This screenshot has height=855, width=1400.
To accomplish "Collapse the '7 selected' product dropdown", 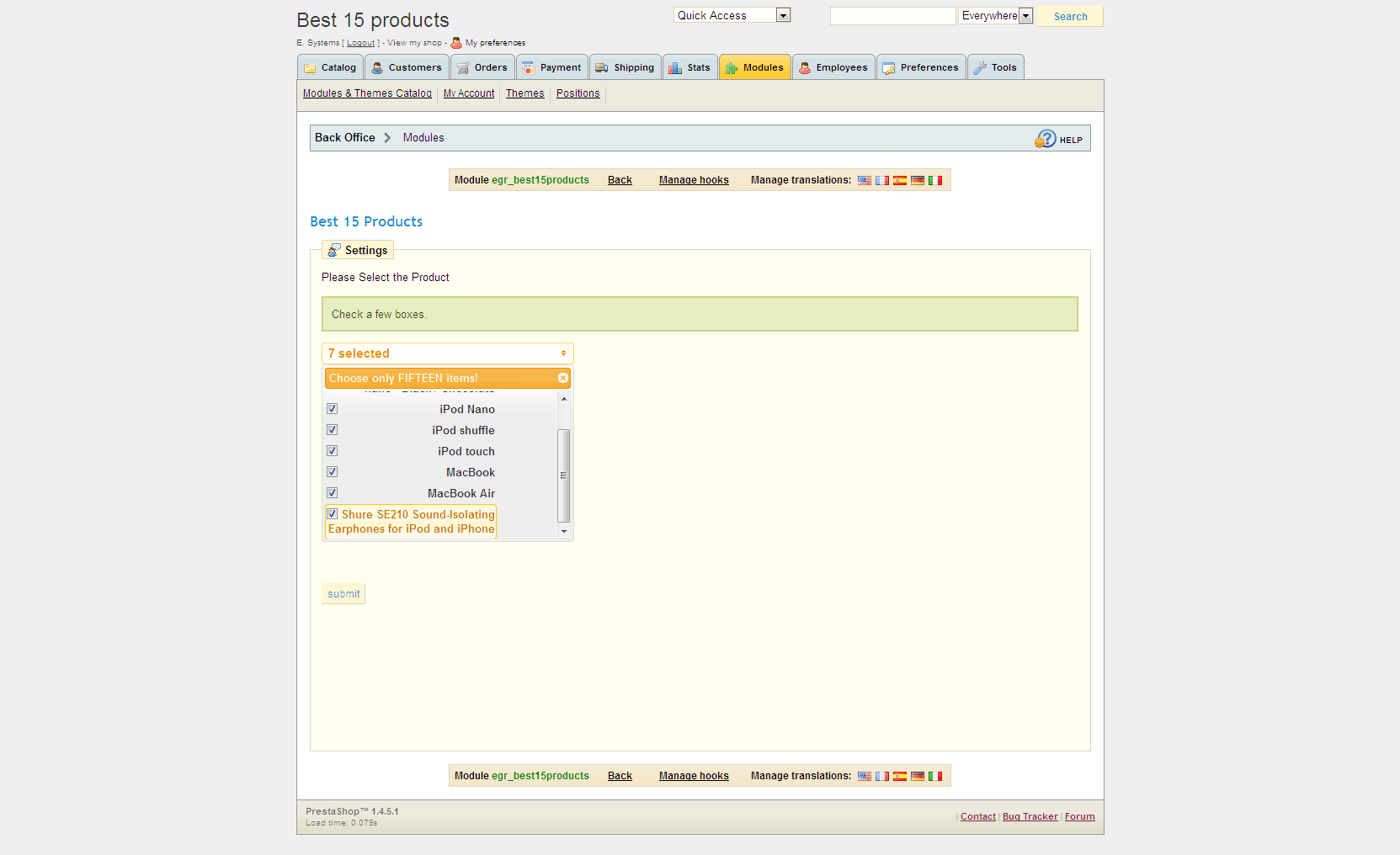I will pos(447,353).
